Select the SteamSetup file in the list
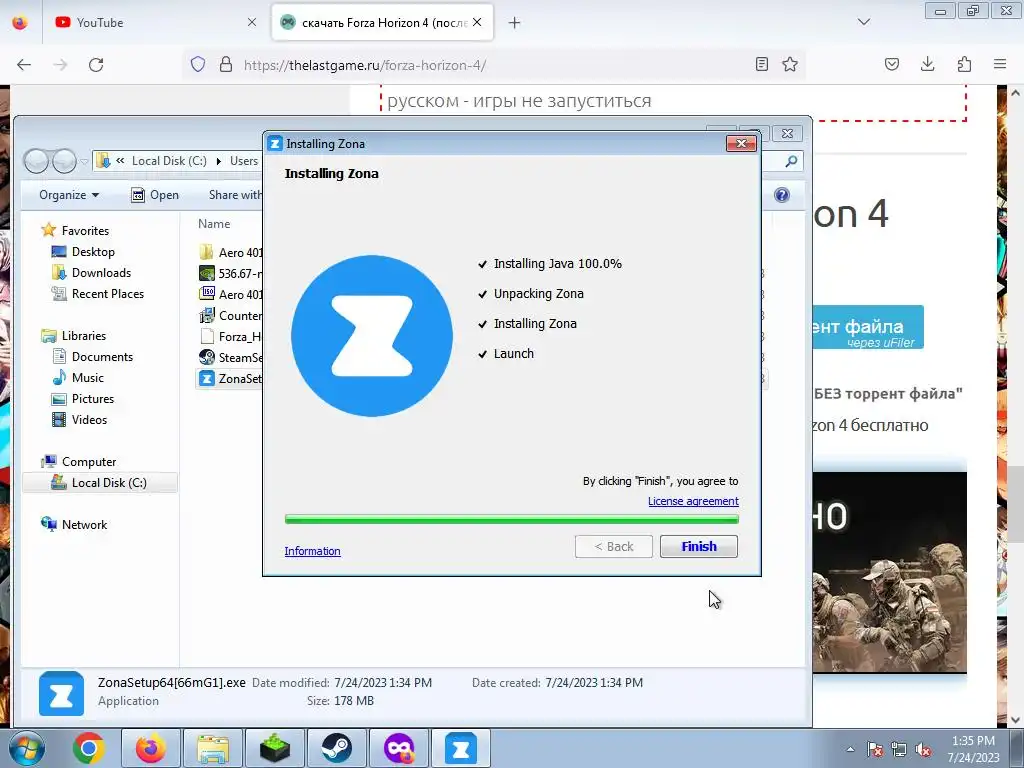1024x768 pixels. 230,357
